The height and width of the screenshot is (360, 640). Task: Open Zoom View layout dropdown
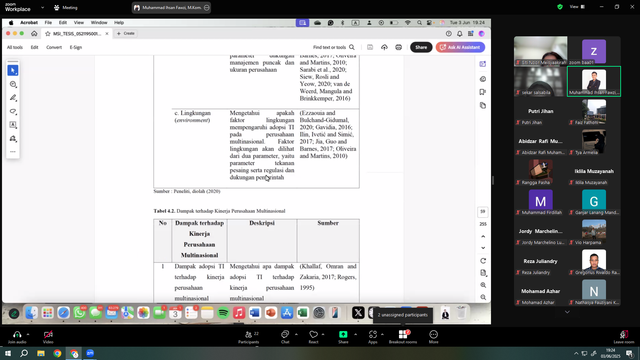pyautogui.click(x=577, y=7)
